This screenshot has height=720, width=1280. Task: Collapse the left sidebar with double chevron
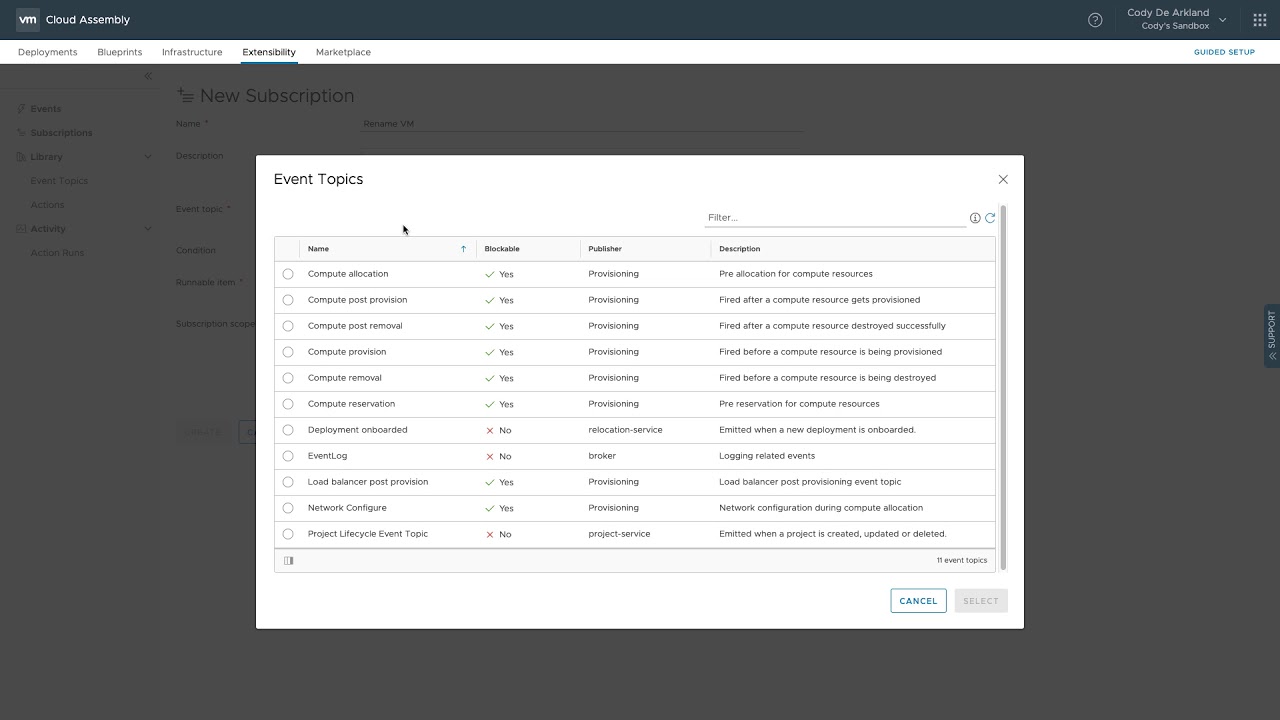148,76
